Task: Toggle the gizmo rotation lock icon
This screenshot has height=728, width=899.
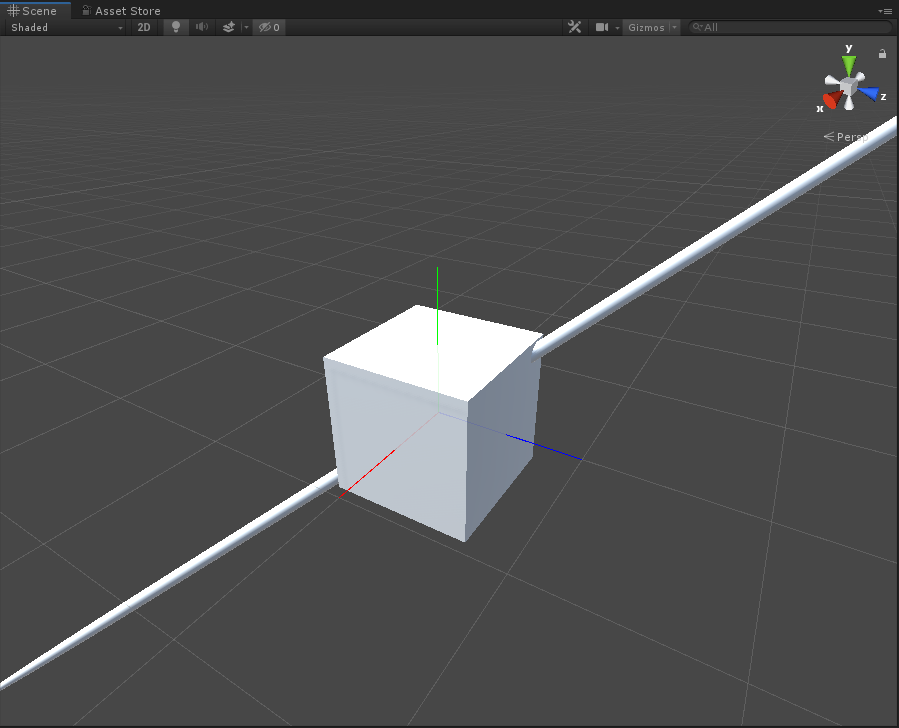Action: click(882, 53)
